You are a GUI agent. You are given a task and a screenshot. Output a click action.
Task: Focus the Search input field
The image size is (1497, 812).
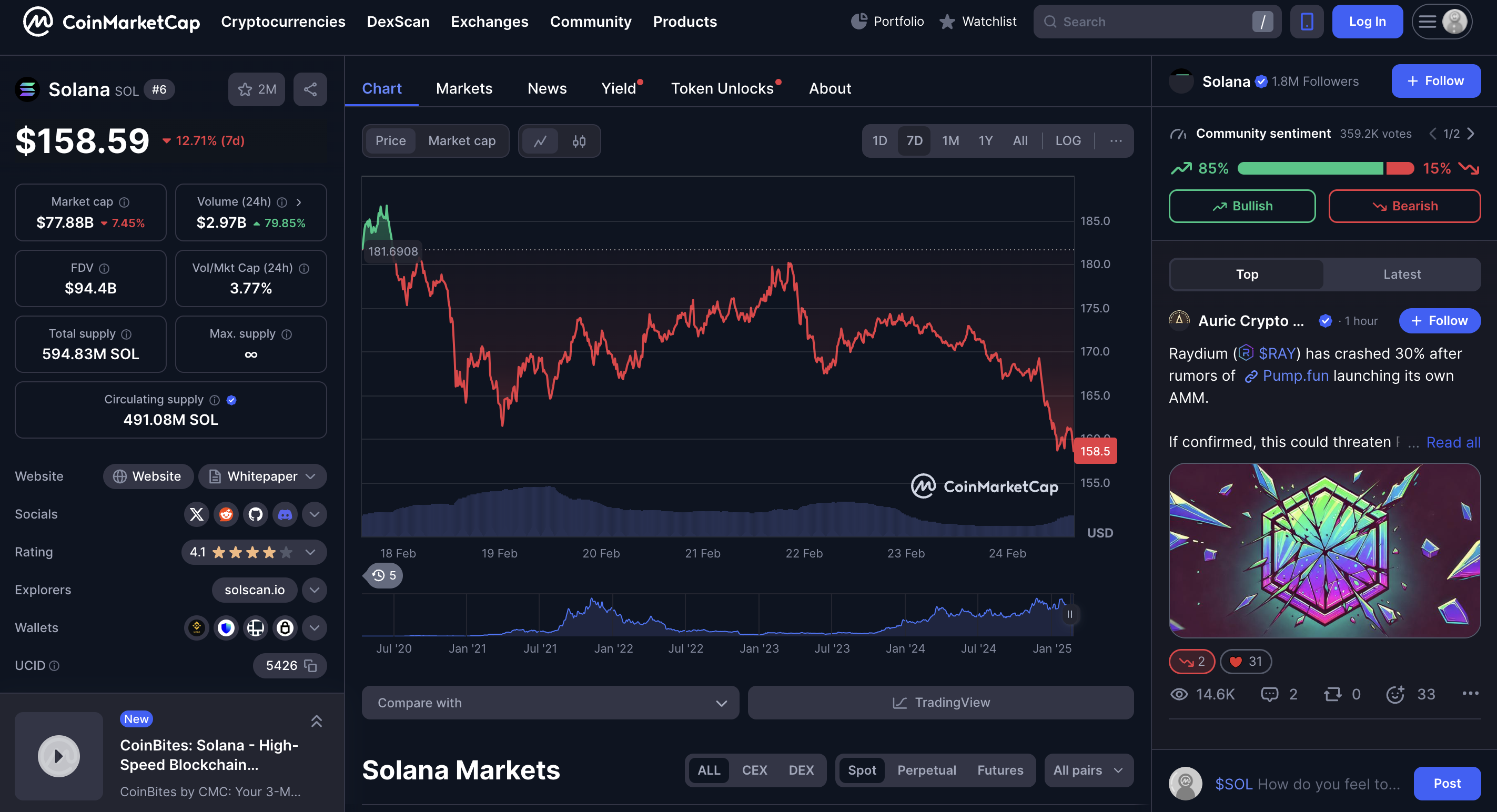click(1157, 22)
